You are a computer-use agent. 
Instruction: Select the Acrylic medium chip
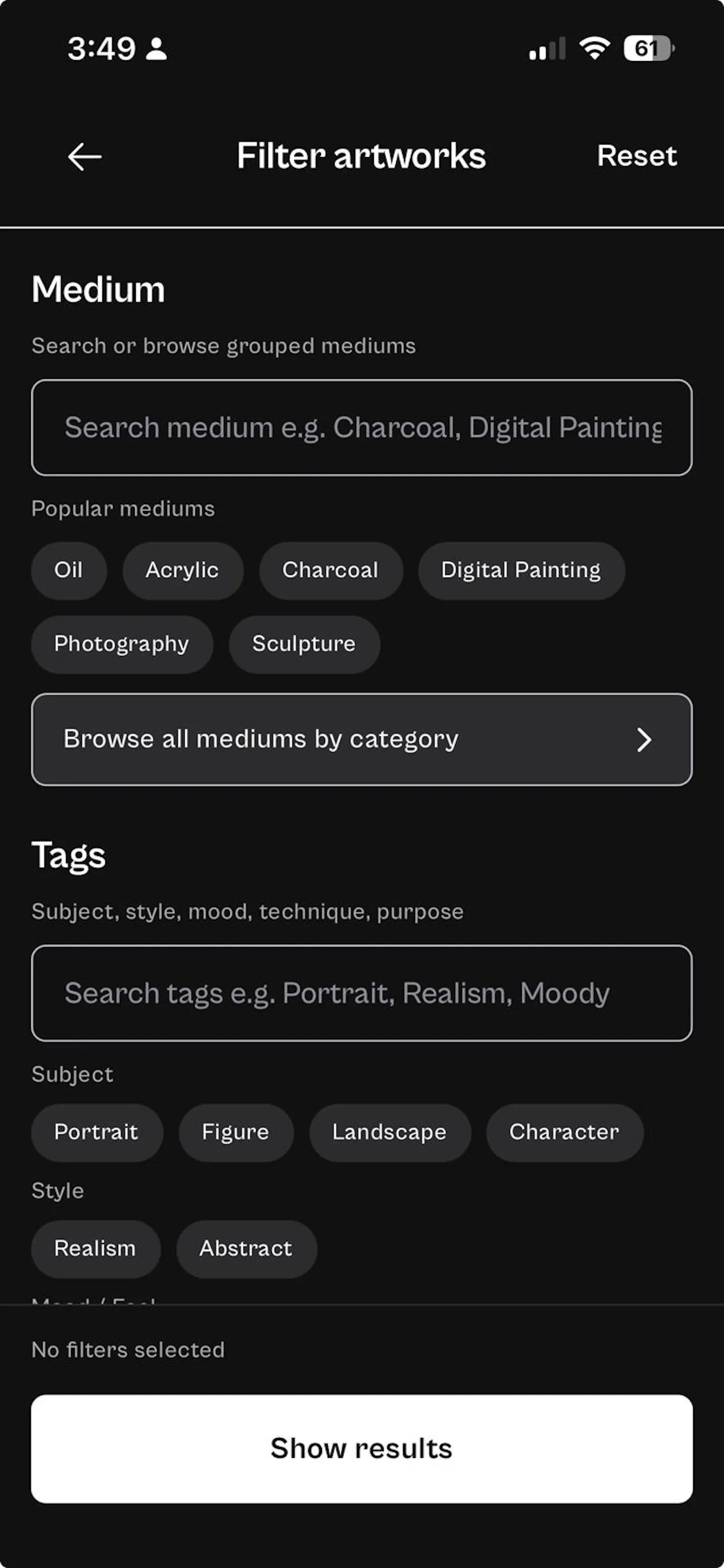click(182, 570)
